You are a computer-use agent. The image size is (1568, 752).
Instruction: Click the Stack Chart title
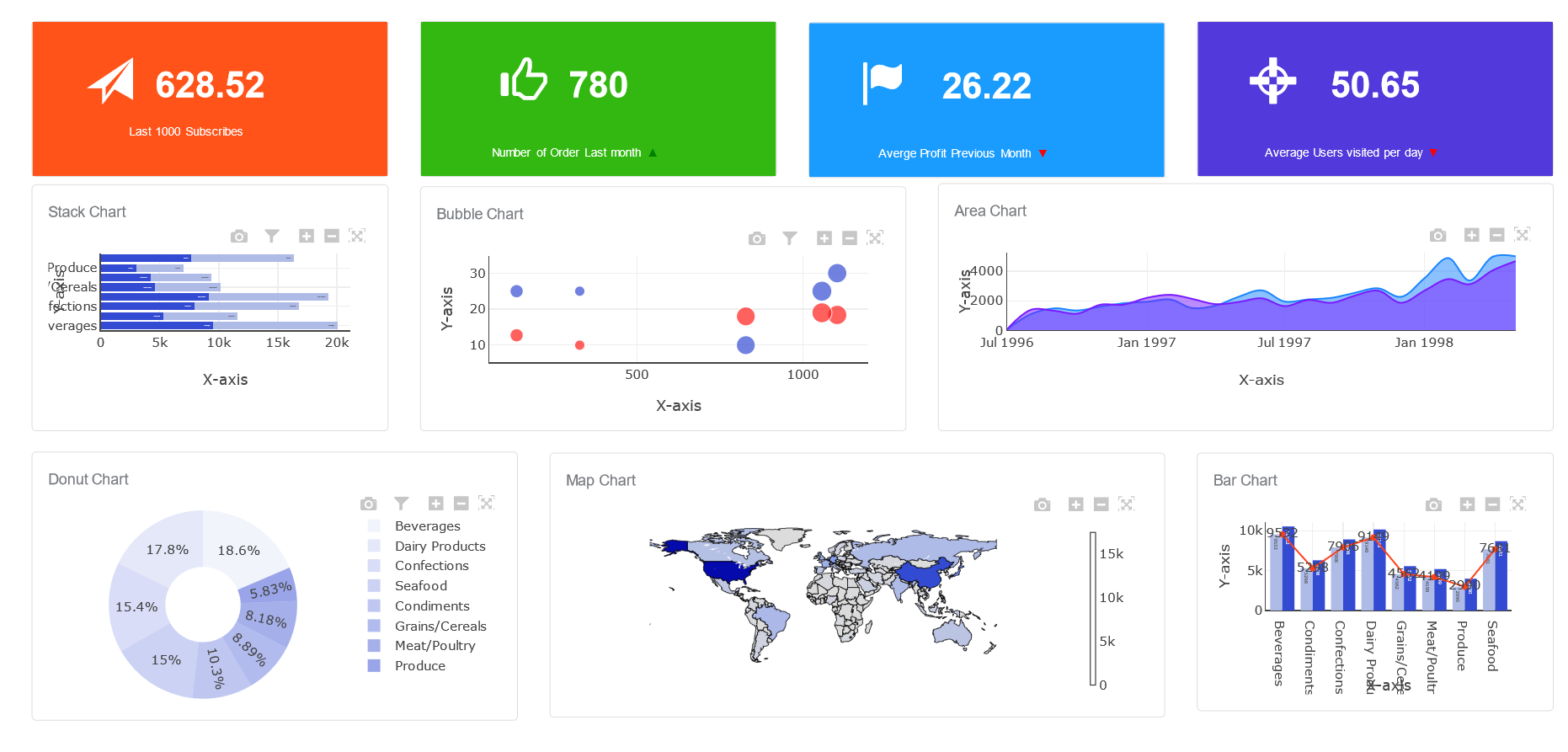pos(87,212)
